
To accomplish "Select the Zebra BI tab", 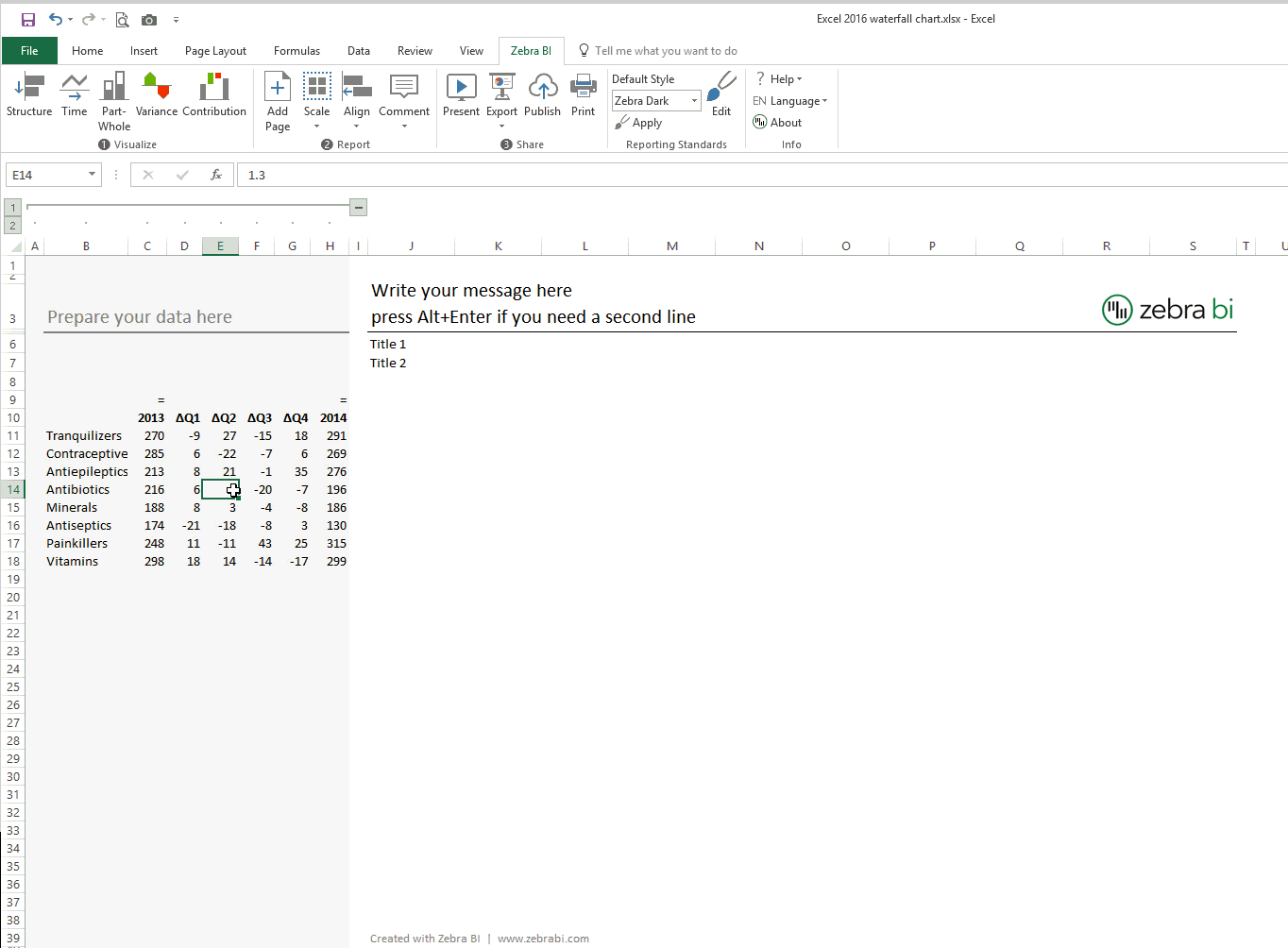I will coord(531,51).
